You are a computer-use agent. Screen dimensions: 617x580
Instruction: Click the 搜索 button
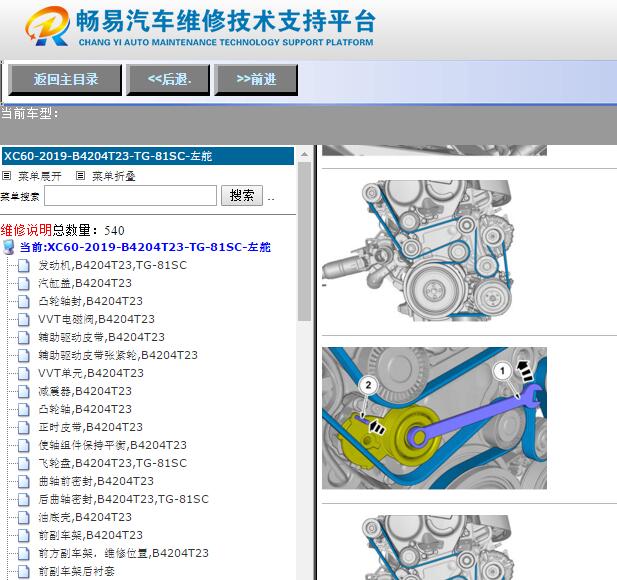[x=242, y=195]
